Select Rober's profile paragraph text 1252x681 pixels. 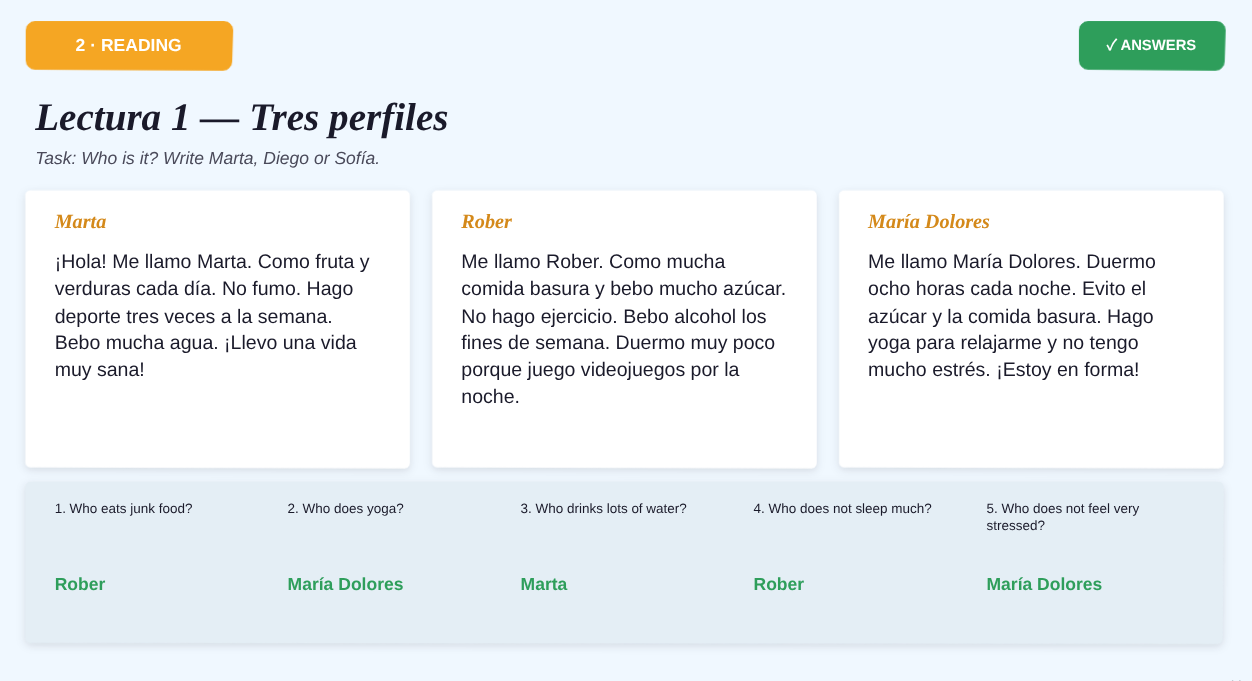[x=623, y=329]
